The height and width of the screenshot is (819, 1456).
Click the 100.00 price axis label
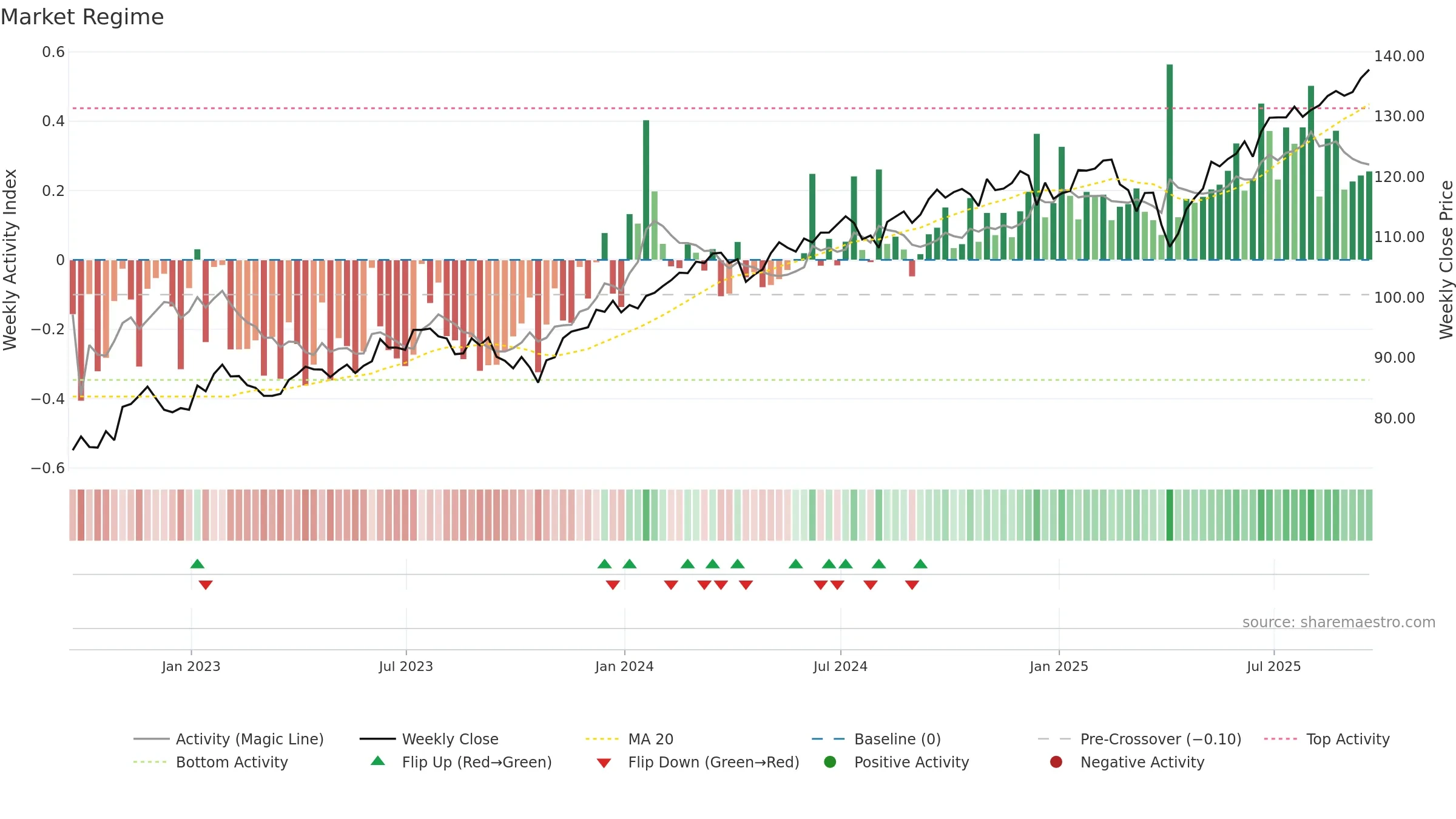[x=1399, y=298]
